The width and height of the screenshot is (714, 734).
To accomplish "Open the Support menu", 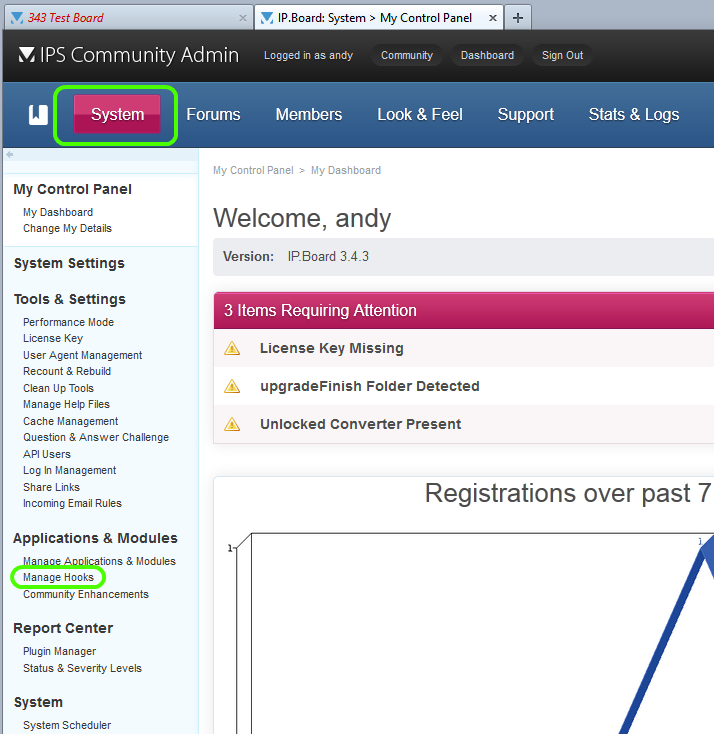I will click(526, 115).
